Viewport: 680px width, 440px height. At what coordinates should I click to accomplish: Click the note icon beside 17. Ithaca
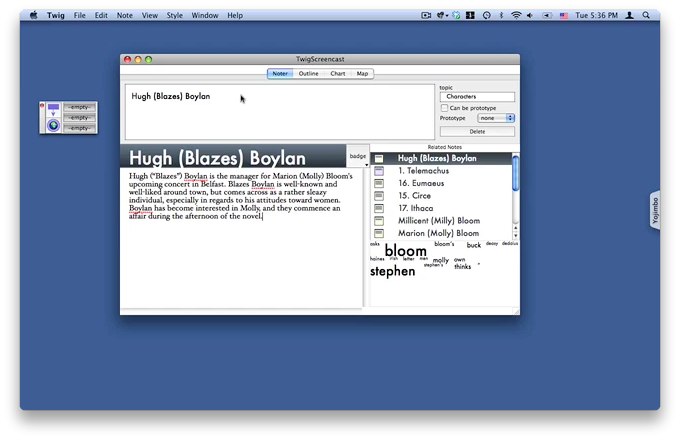pos(379,209)
